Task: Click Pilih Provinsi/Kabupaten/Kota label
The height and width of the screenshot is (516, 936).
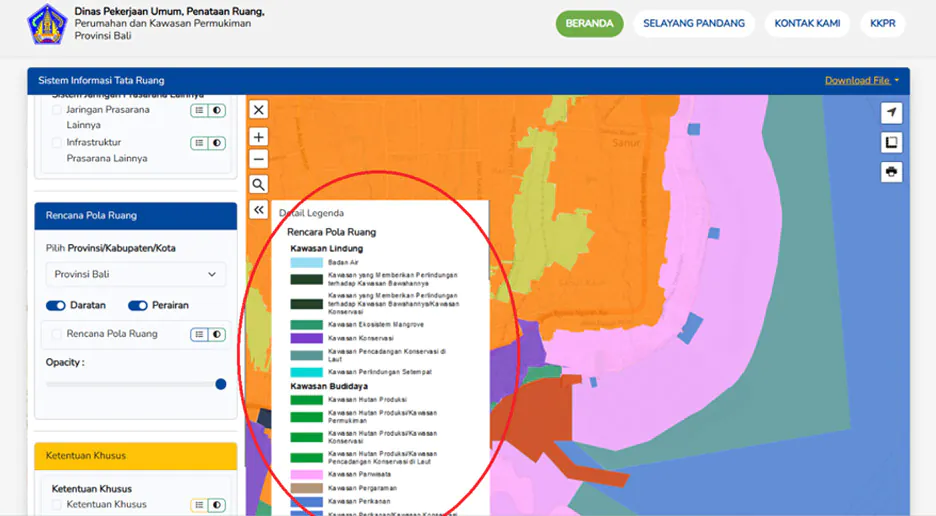Action: point(110,248)
